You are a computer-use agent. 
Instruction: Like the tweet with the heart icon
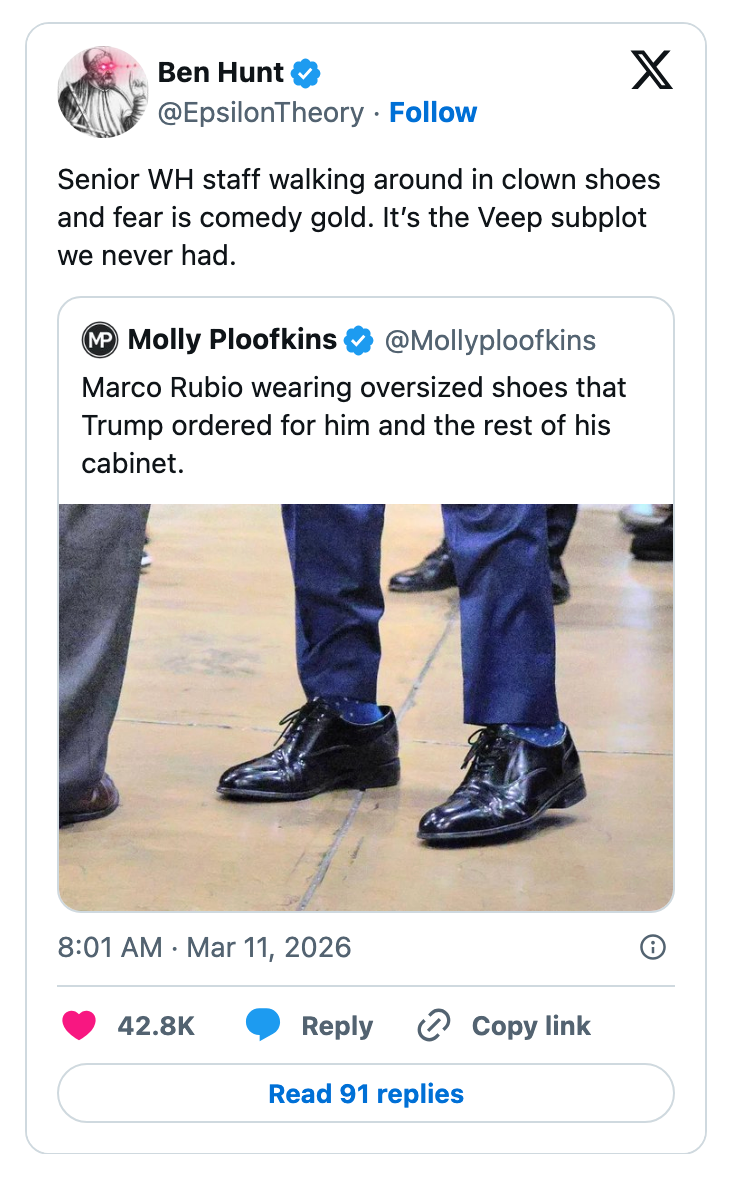[x=80, y=1026]
